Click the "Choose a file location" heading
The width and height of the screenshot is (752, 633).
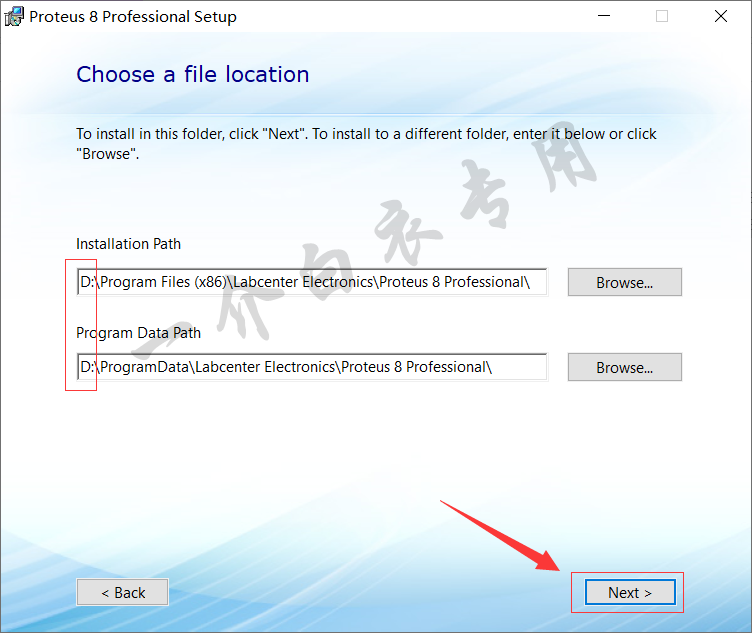coord(193,75)
